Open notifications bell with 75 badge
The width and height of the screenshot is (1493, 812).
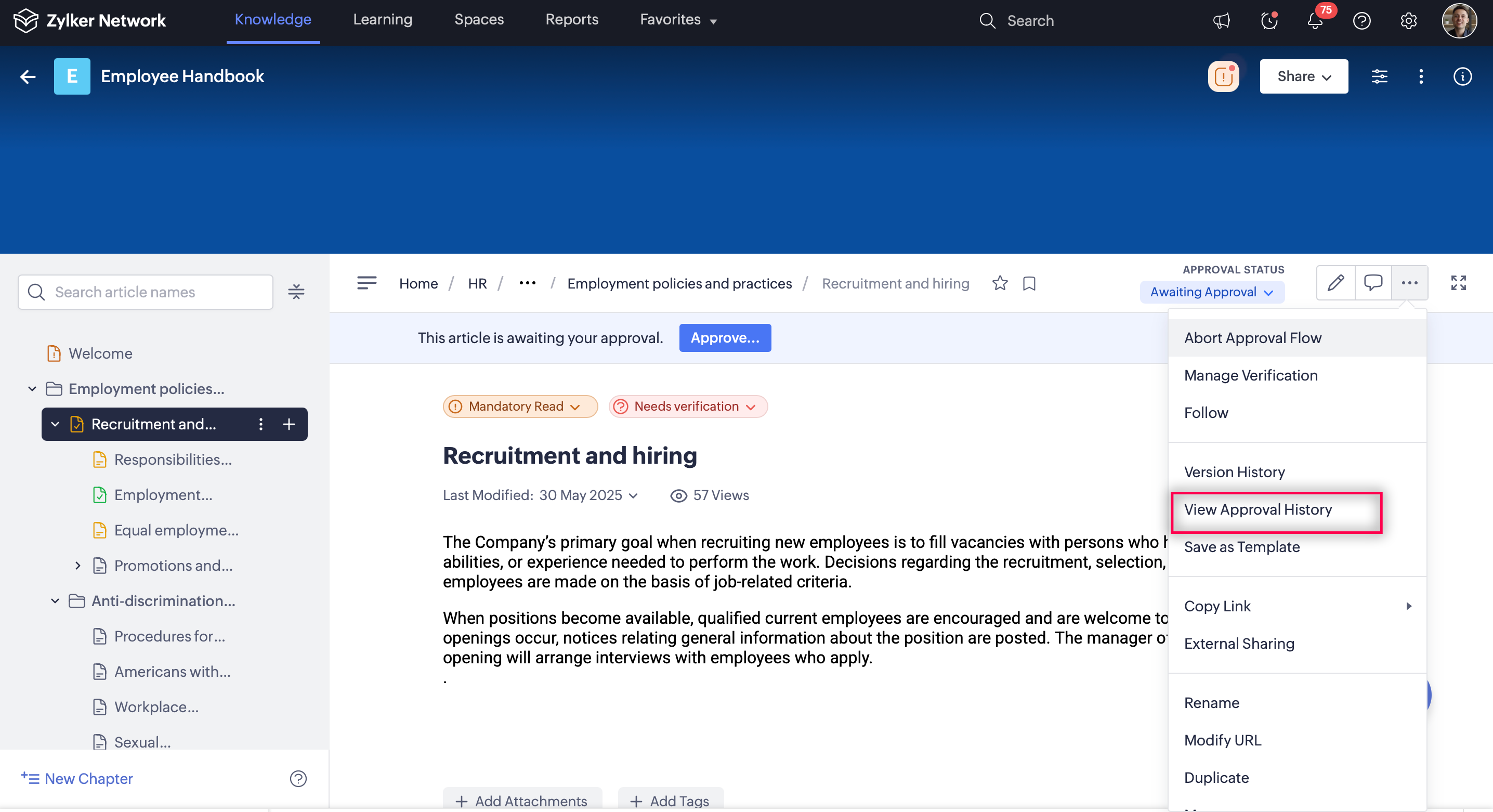1315,21
